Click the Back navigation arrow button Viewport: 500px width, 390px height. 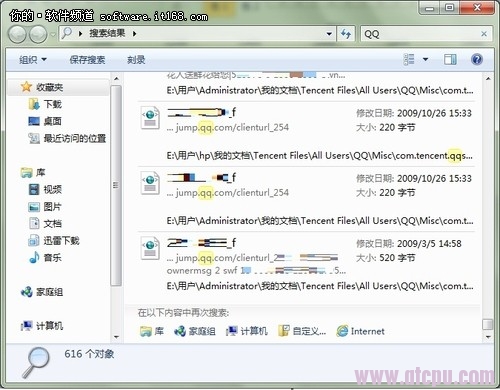click(17, 34)
